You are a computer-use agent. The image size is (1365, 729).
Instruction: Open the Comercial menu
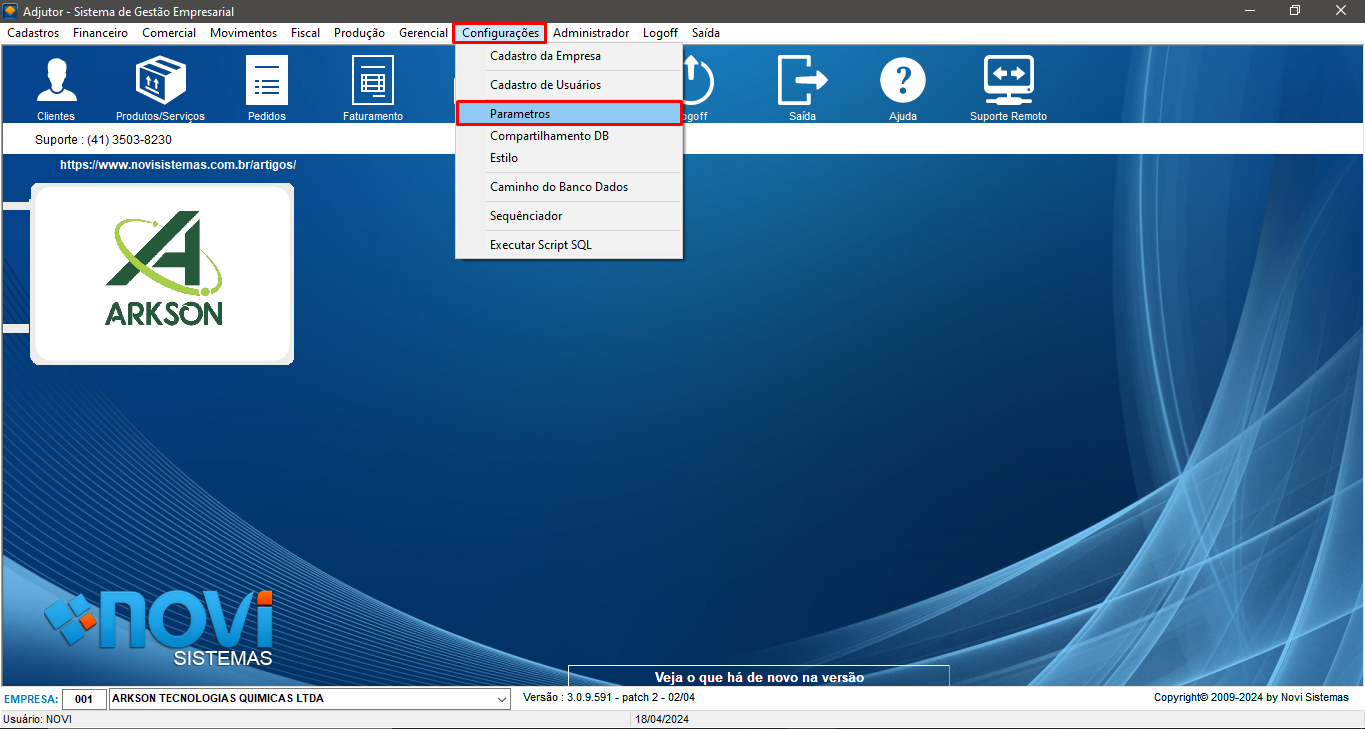(169, 33)
